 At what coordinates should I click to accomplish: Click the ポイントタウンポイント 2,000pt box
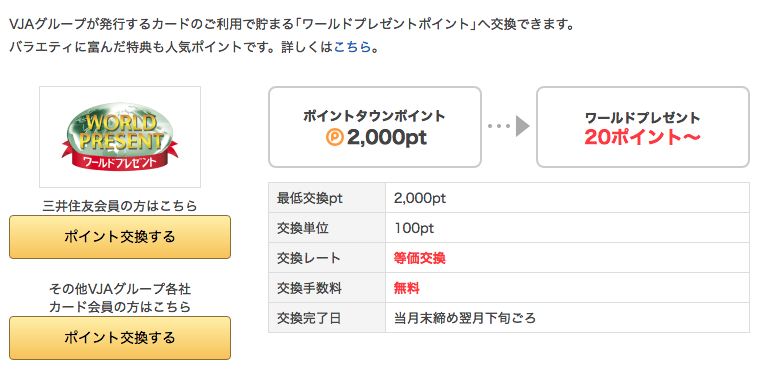(x=375, y=127)
